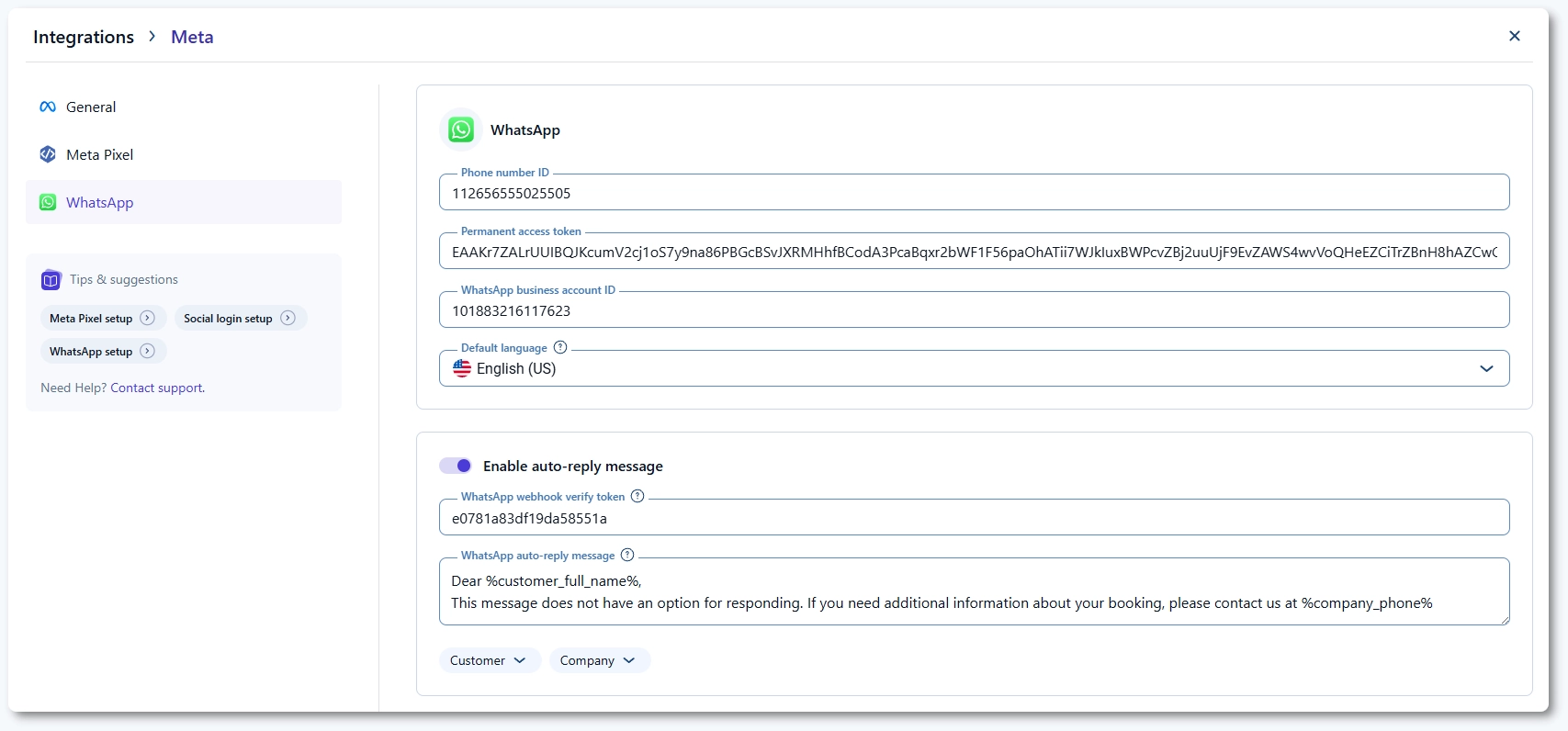Click the Tips & suggestions book icon
Screen dimensions: 1568x731
tap(51, 280)
